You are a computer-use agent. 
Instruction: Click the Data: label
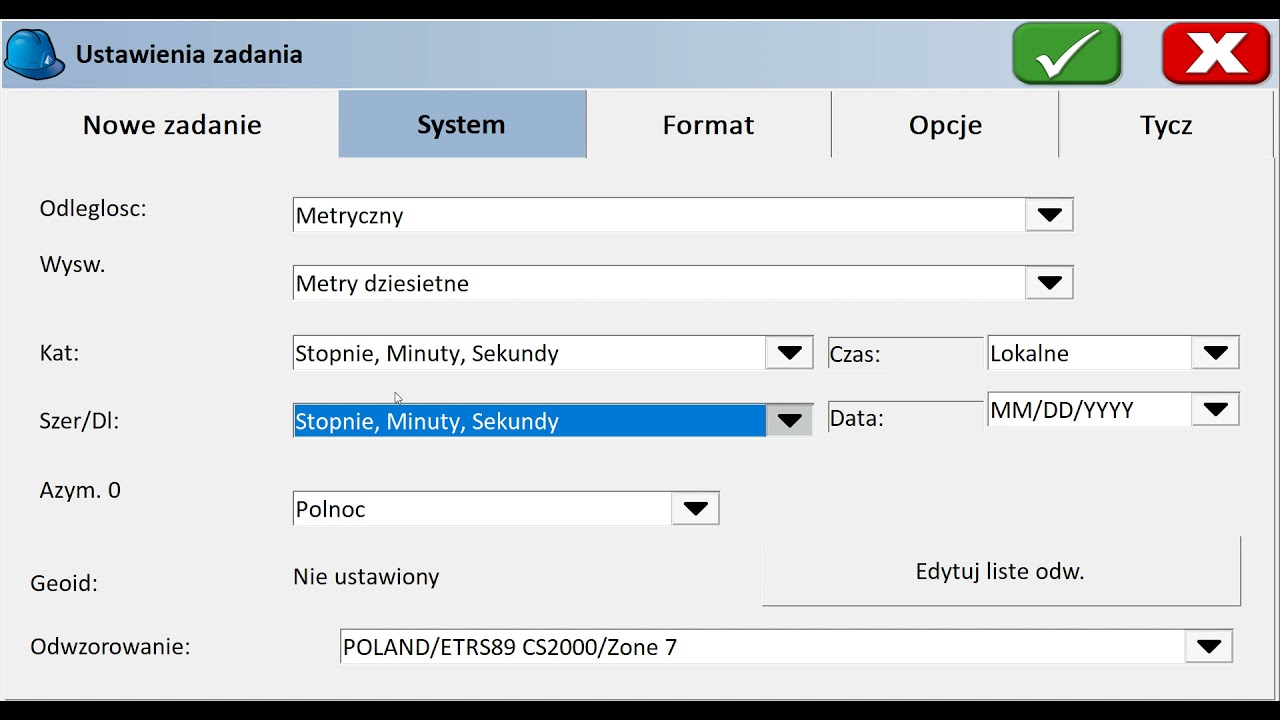point(857,419)
